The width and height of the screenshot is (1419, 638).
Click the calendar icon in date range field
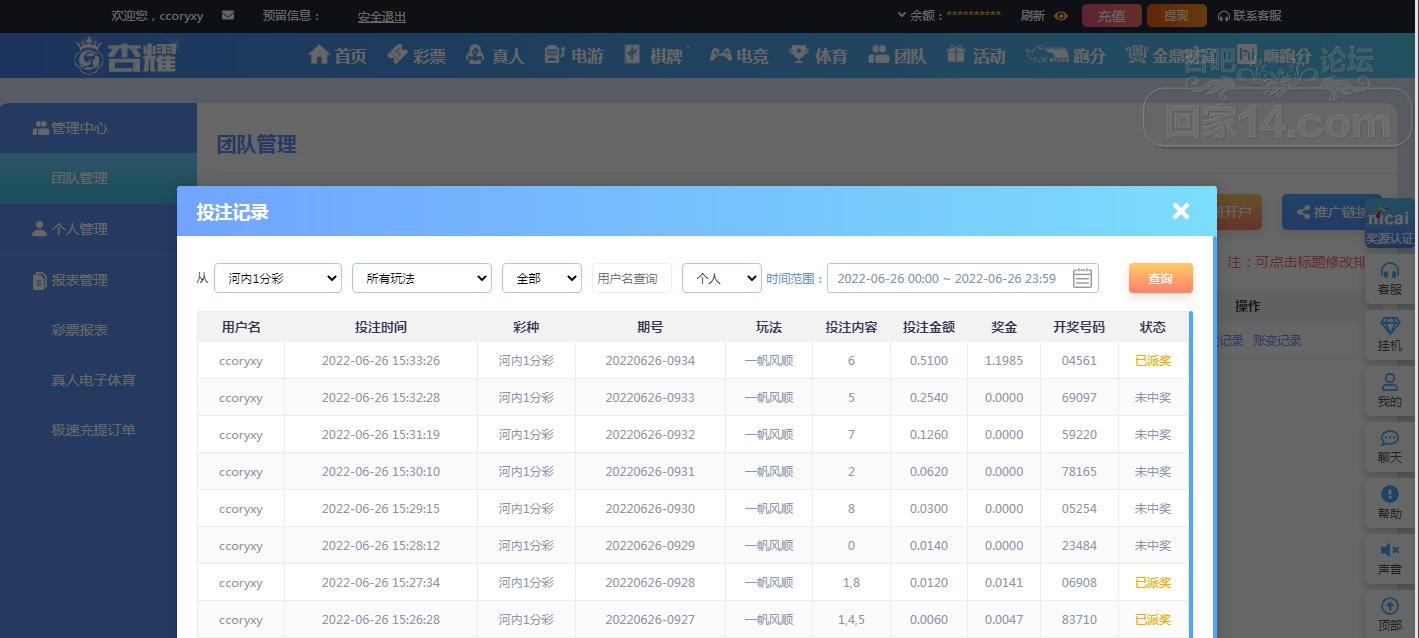1081,278
